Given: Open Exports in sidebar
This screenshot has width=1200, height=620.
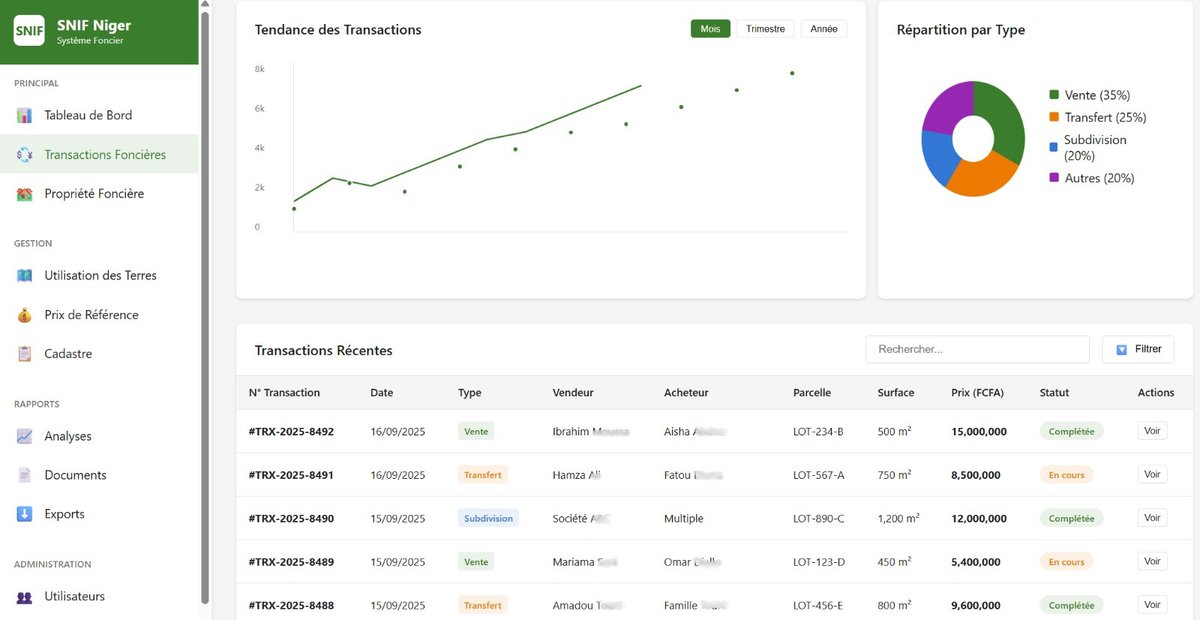Looking at the screenshot, I should 99,514.
